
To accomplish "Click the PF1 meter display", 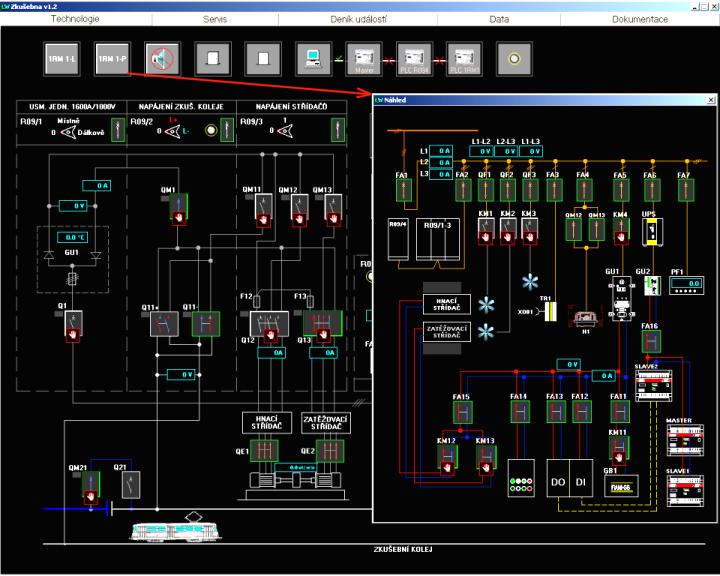I will pyautogui.click(x=684, y=285).
